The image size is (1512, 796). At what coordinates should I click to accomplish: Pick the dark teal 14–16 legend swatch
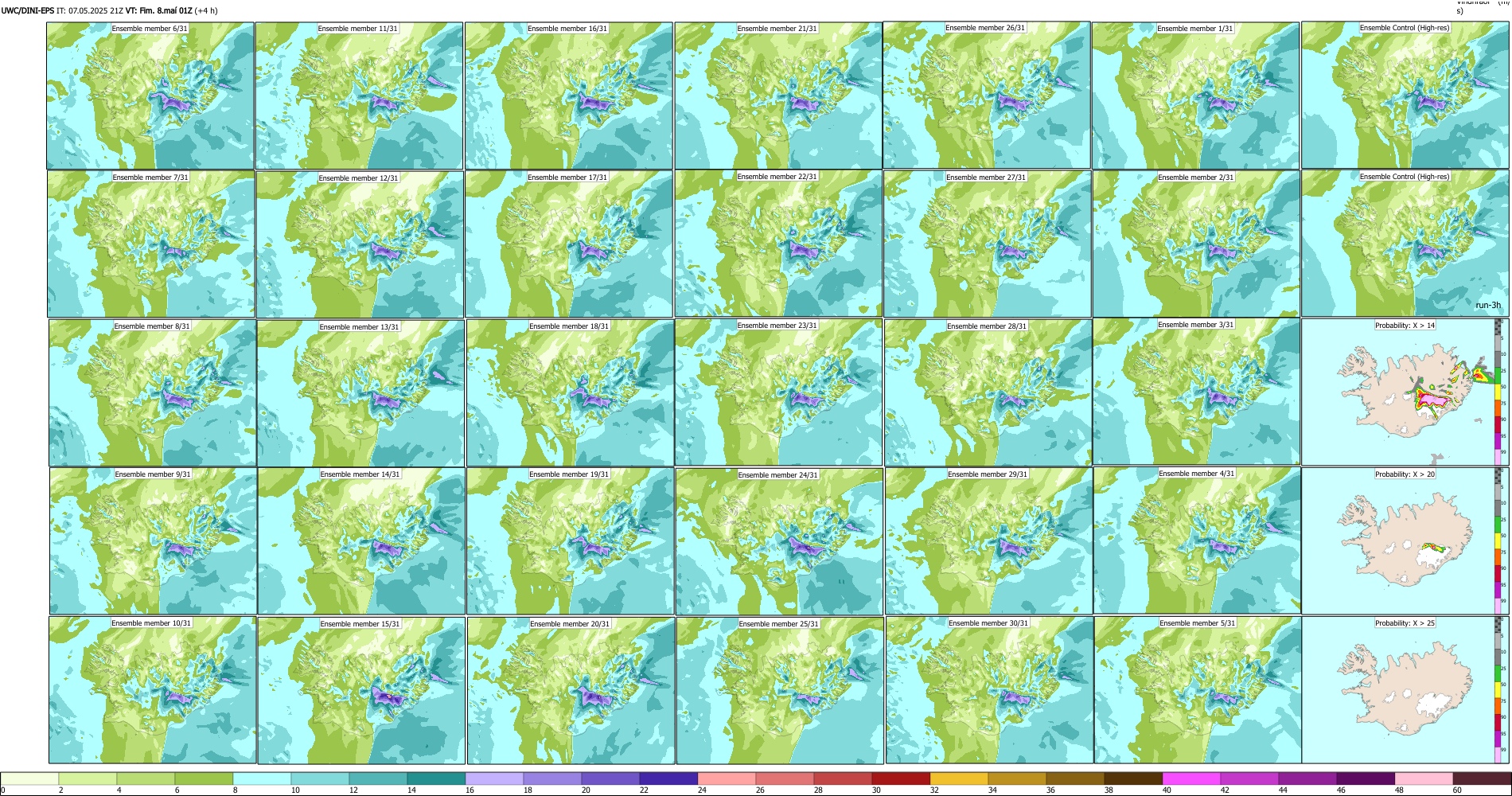(436, 778)
